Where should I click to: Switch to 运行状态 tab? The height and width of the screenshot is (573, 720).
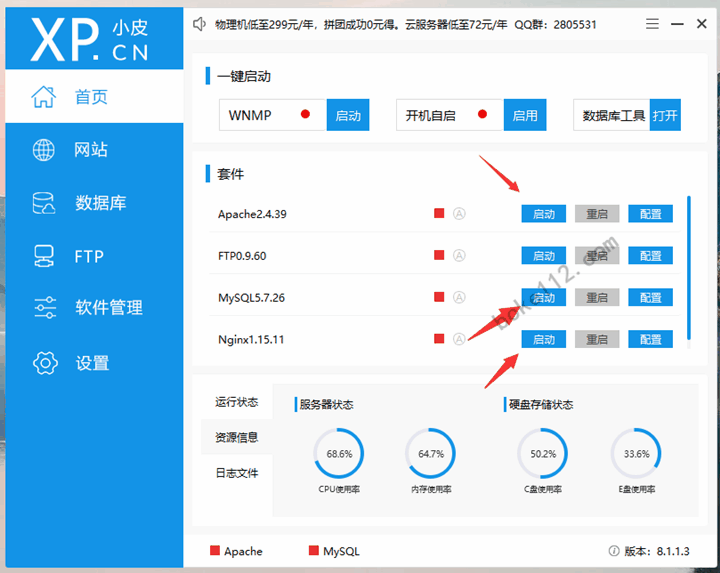coord(237,402)
